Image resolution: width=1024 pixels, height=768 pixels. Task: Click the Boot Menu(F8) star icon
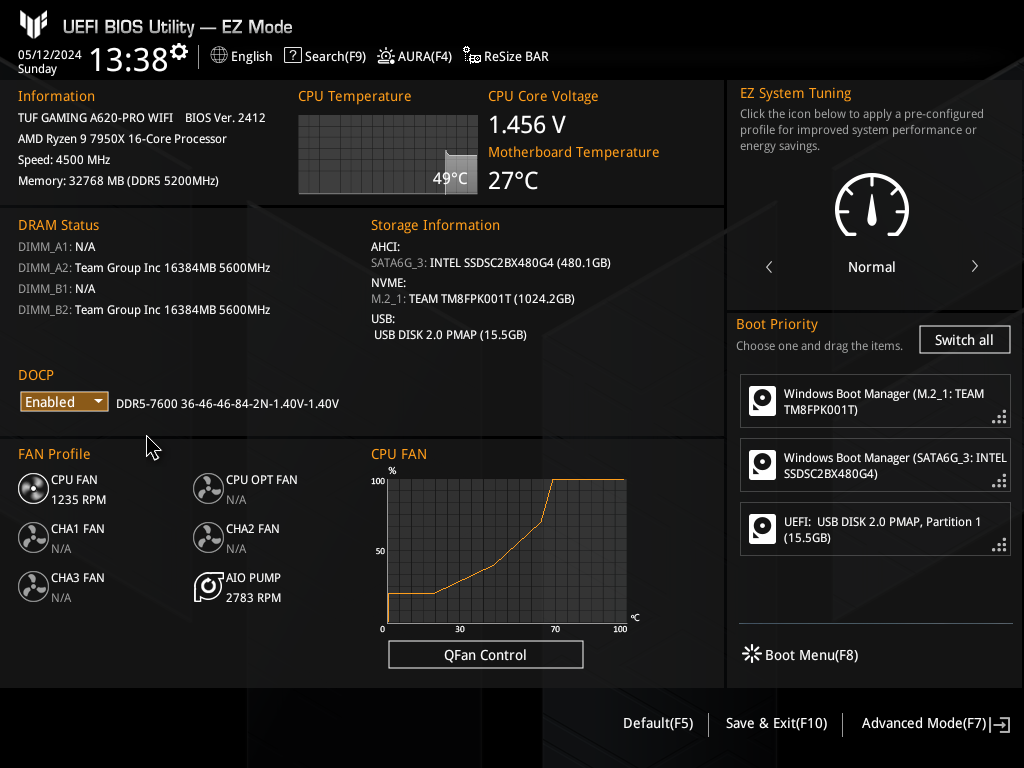click(x=752, y=654)
